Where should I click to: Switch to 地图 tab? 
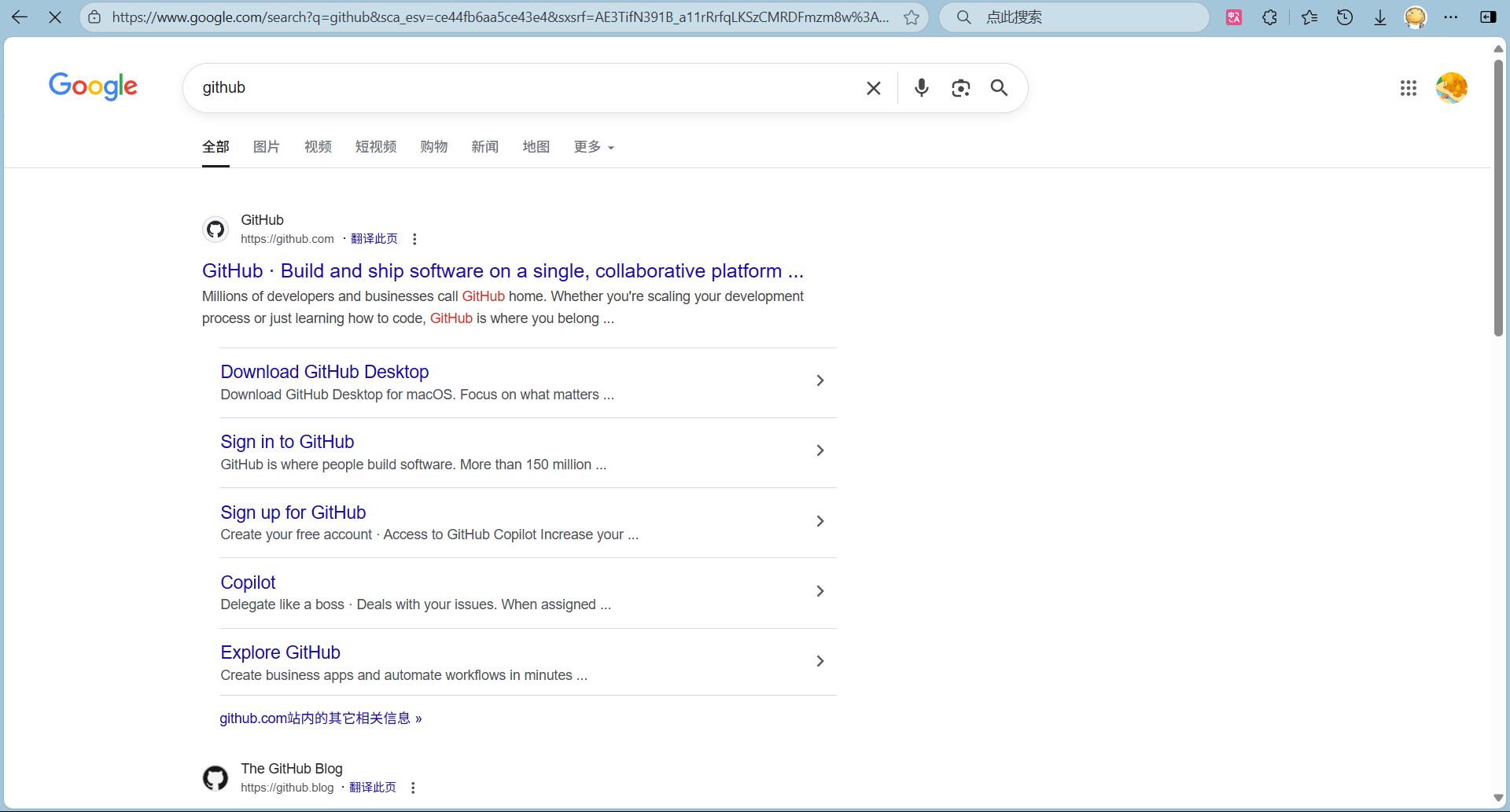pyautogui.click(x=536, y=147)
